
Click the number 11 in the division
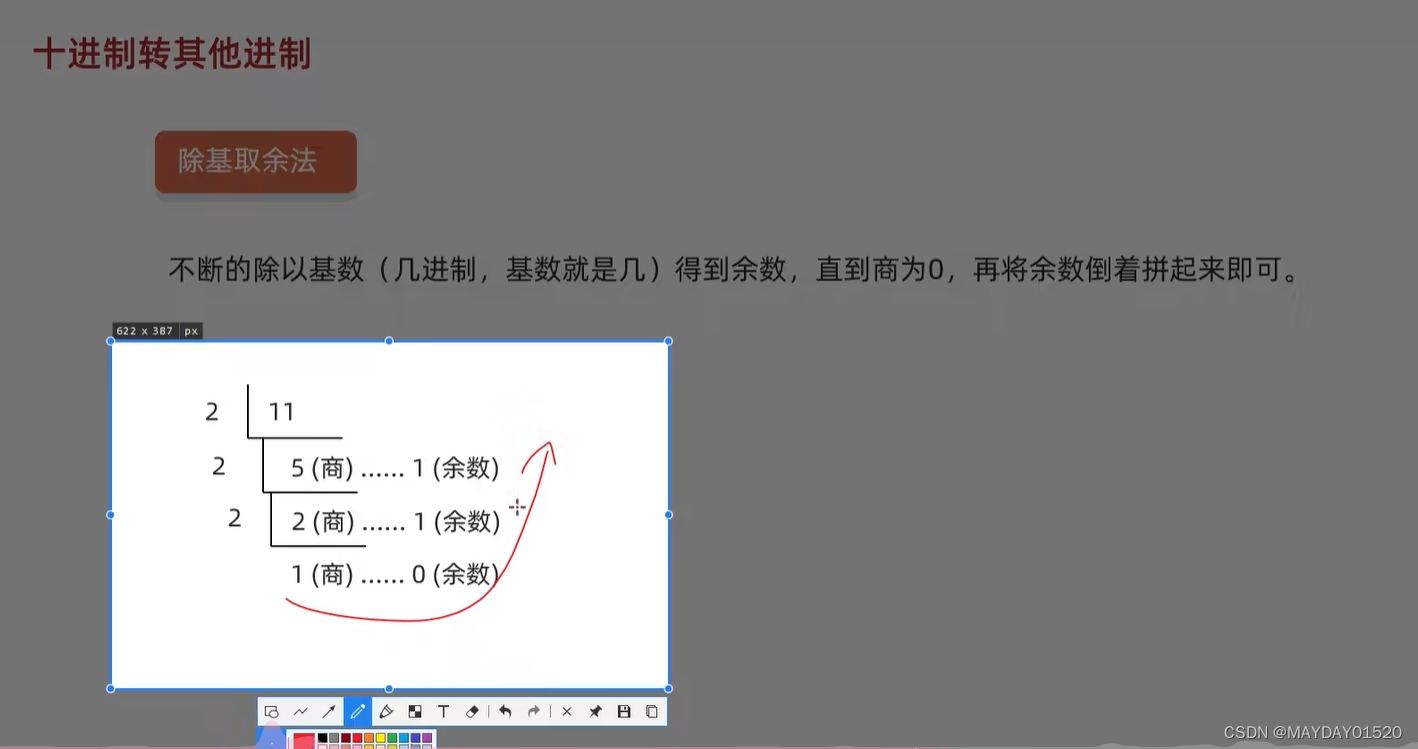tap(282, 411)
